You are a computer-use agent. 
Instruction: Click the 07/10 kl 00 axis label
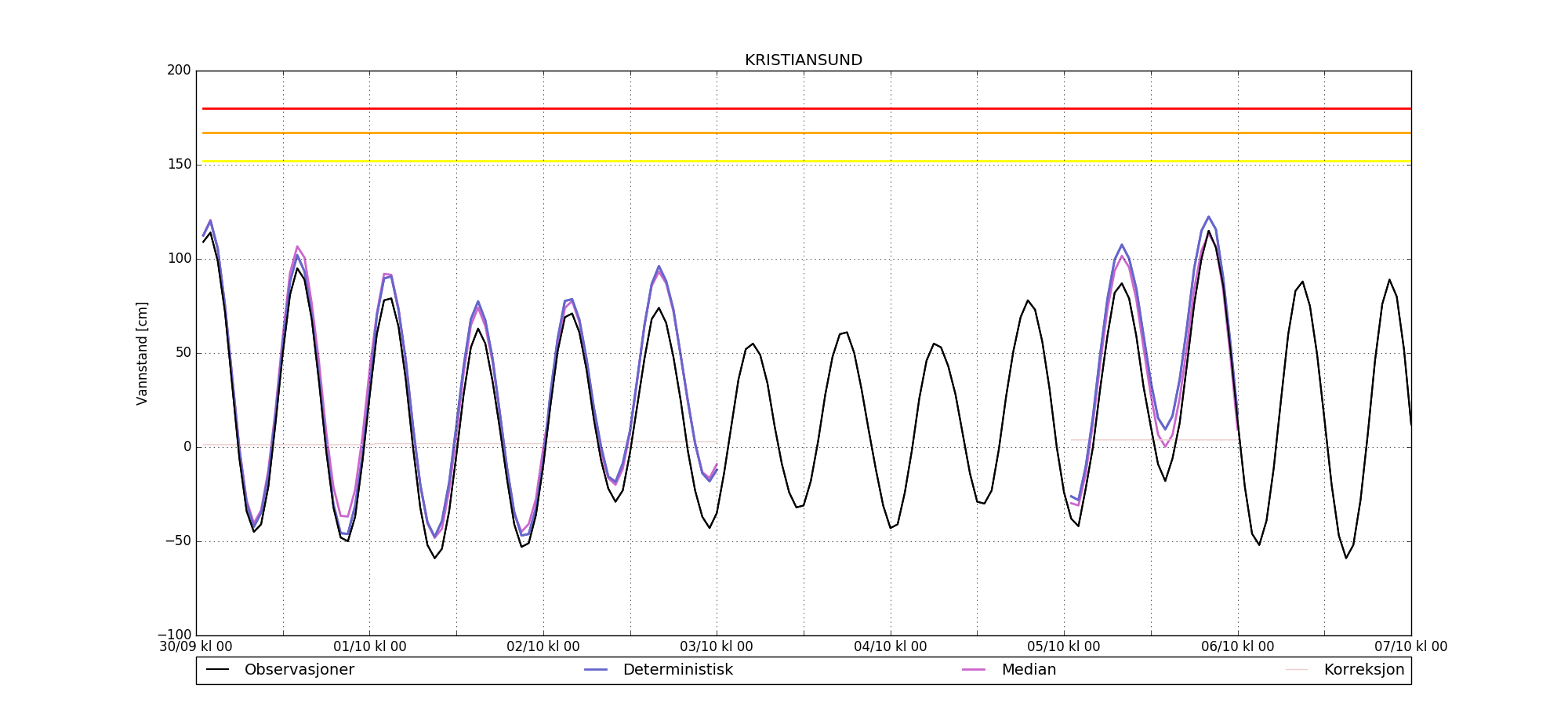(1410, 647)
